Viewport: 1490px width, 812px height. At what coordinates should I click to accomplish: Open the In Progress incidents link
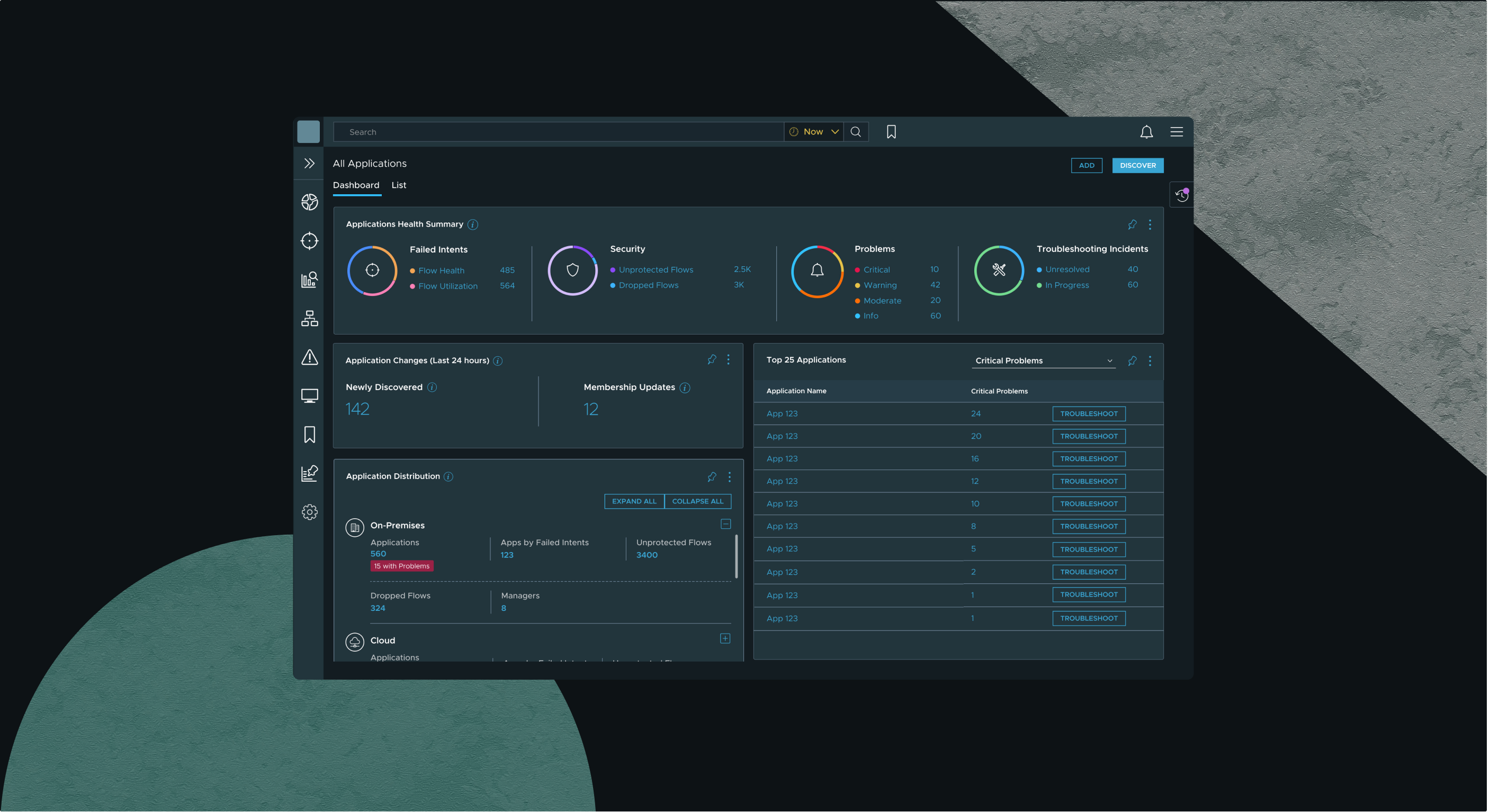point(1066,285)
